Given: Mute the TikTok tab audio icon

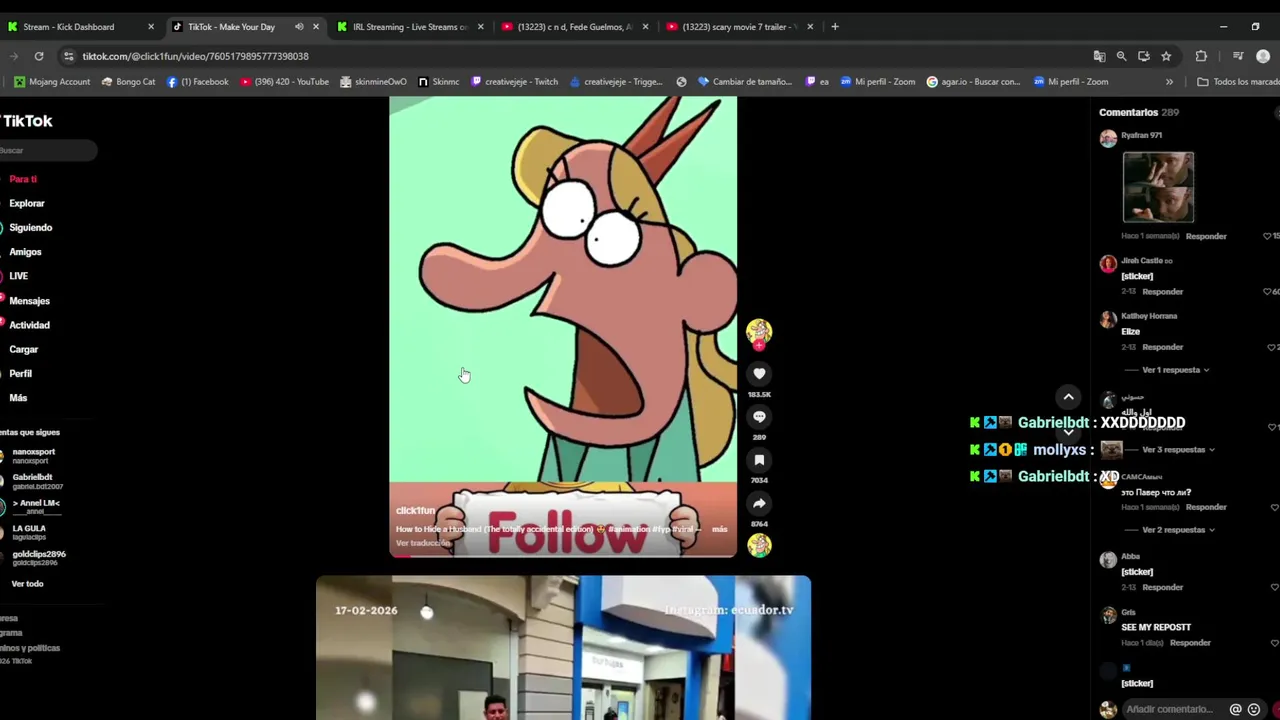Looking at the screenshot, I should click(x=298, y=27).
